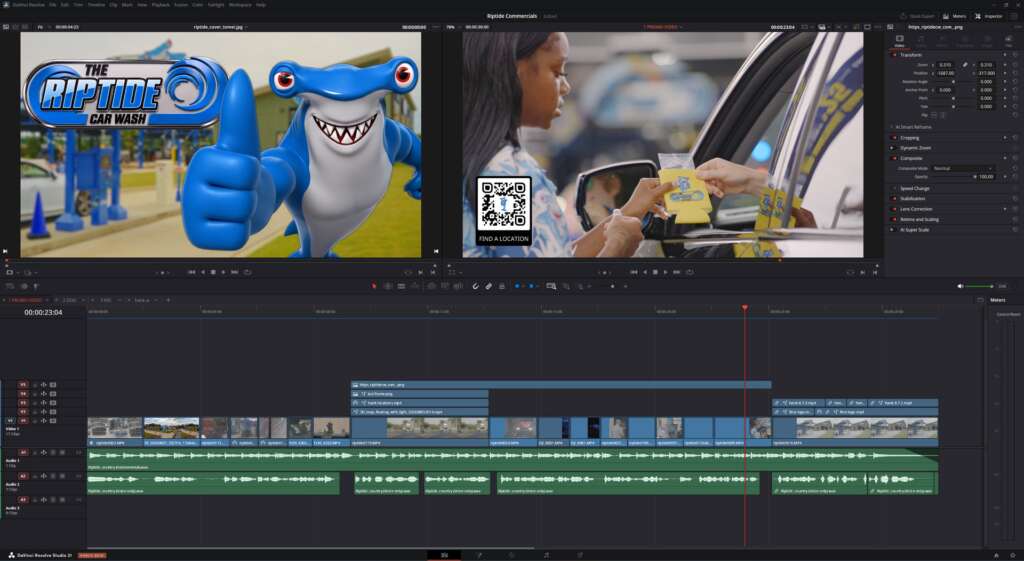Expand AI Smart Reframe section
Image resolution: width=1024 pixels, height=561 pixels.
point(893,127)
